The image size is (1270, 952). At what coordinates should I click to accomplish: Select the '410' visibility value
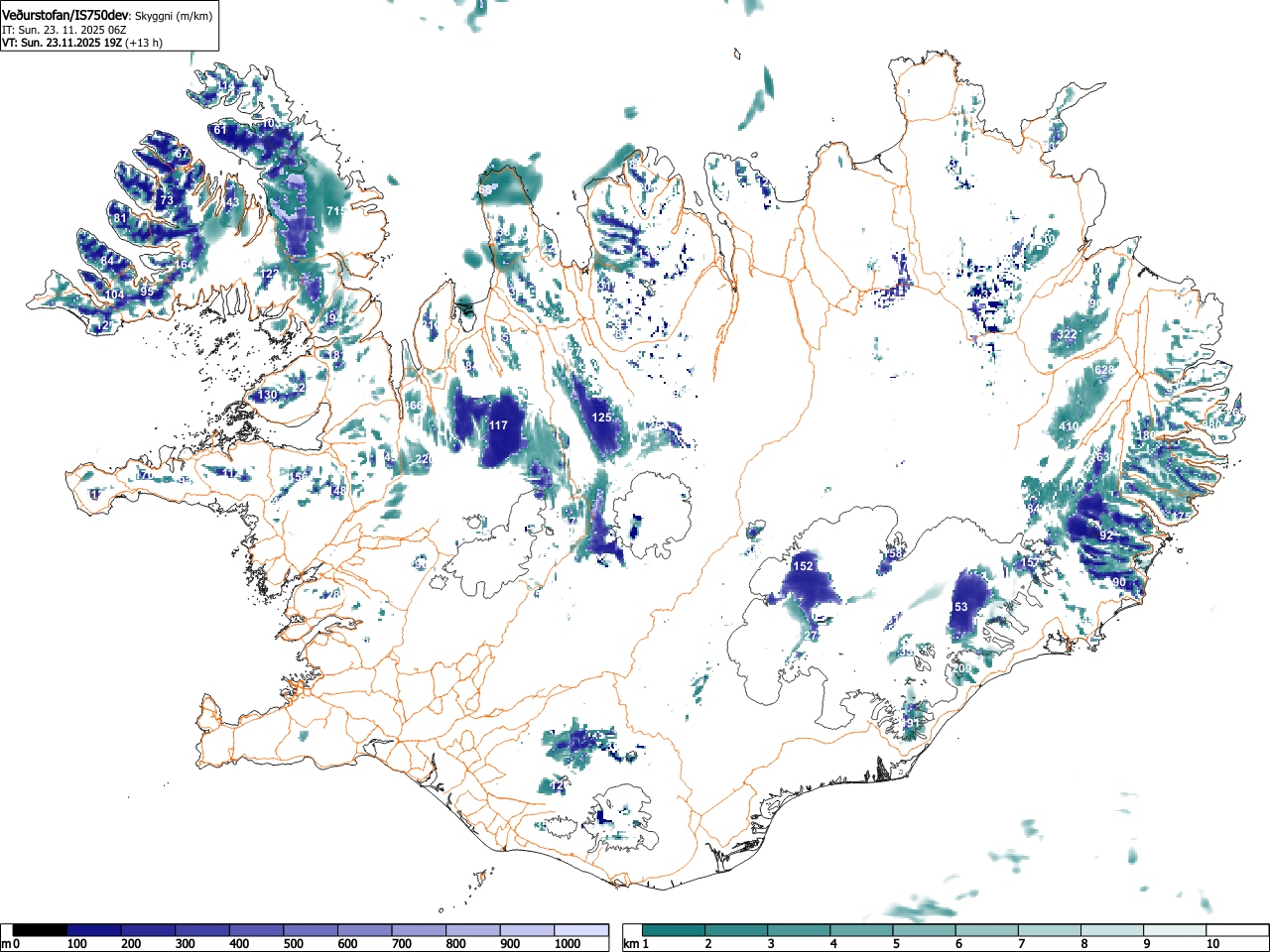tap(1069, 426)
